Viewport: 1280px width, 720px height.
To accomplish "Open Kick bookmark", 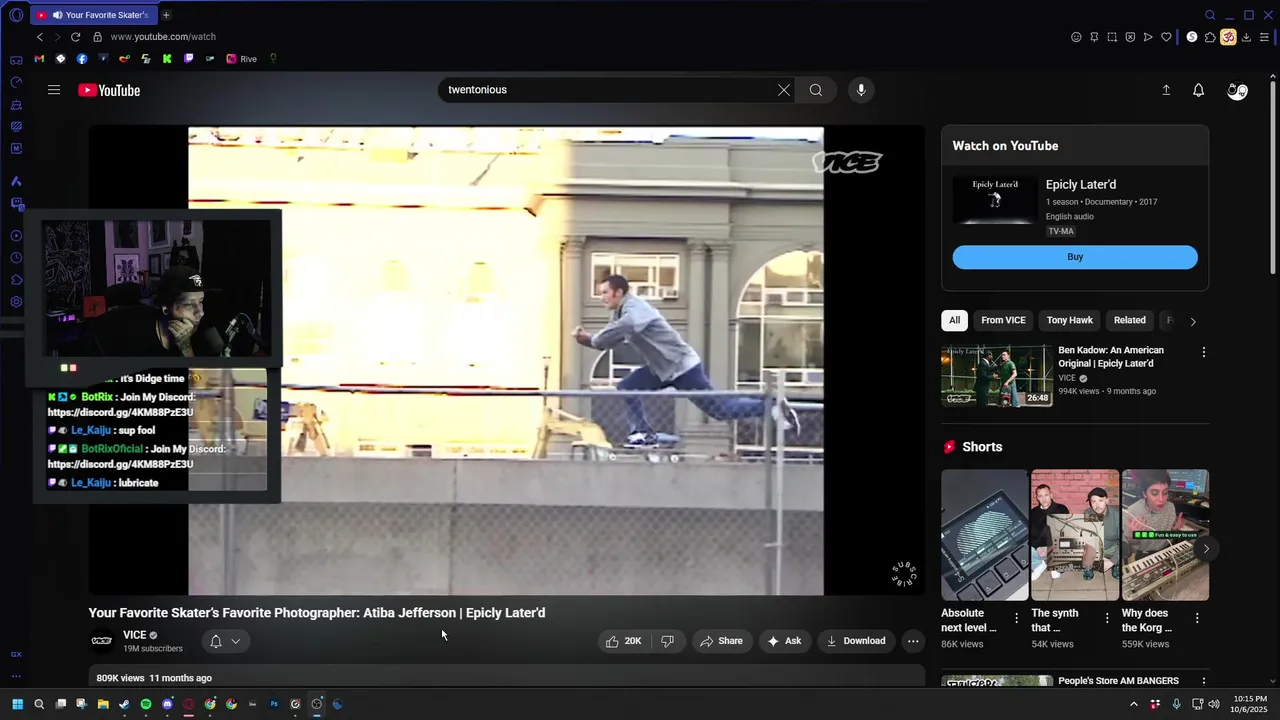I will tap(167, 59).
